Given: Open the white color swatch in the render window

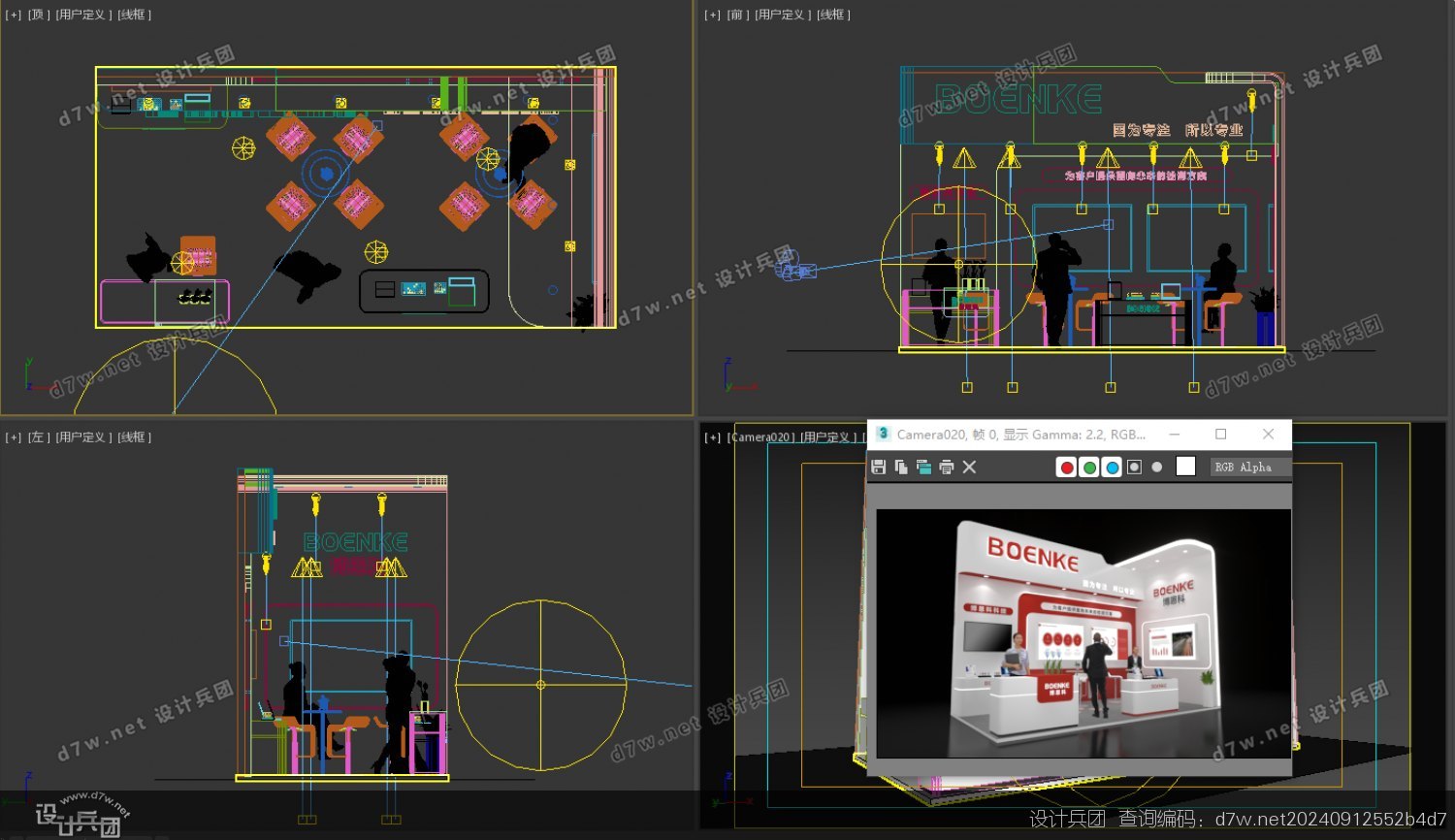Looking at the screenshot, I should tap(1185, 467).
